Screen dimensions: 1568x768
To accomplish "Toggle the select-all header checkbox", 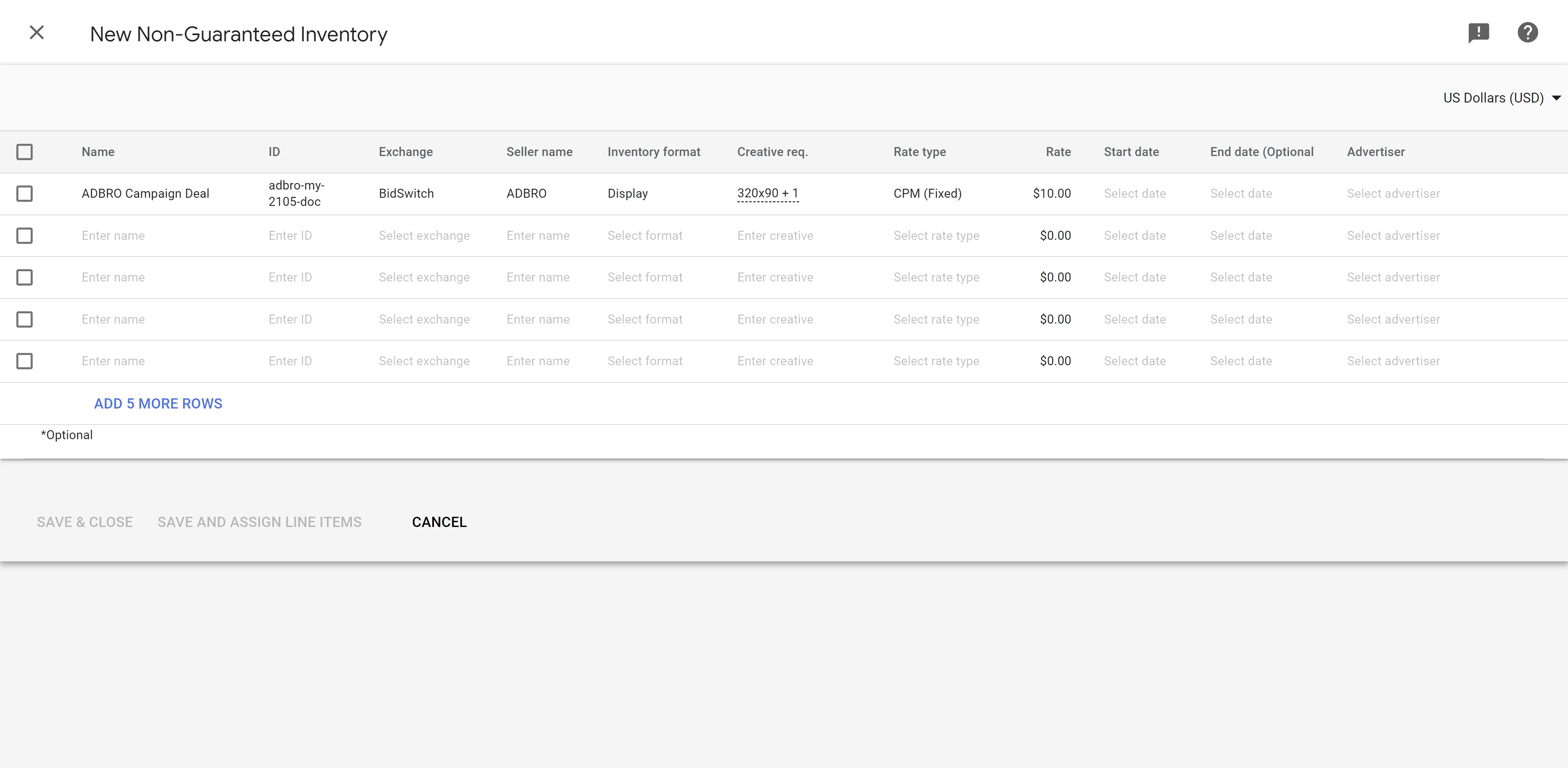I will point(25,152).
